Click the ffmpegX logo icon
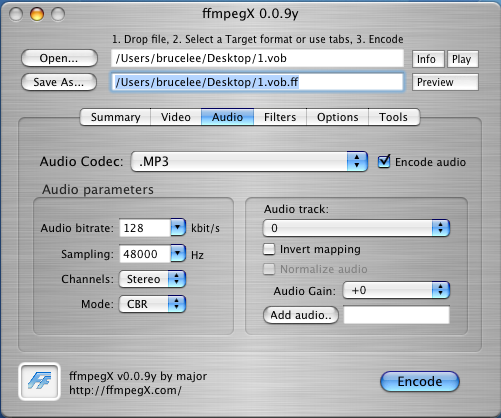Viewport: 501px width, 418px height. point(39,381)
